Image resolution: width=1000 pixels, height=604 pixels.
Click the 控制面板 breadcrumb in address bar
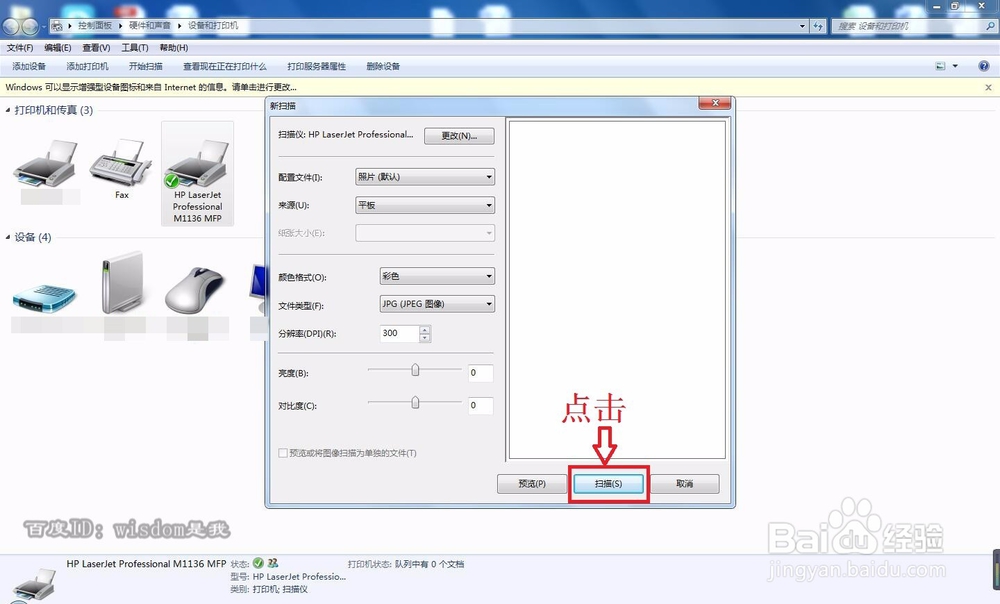[x=95, y=26]
